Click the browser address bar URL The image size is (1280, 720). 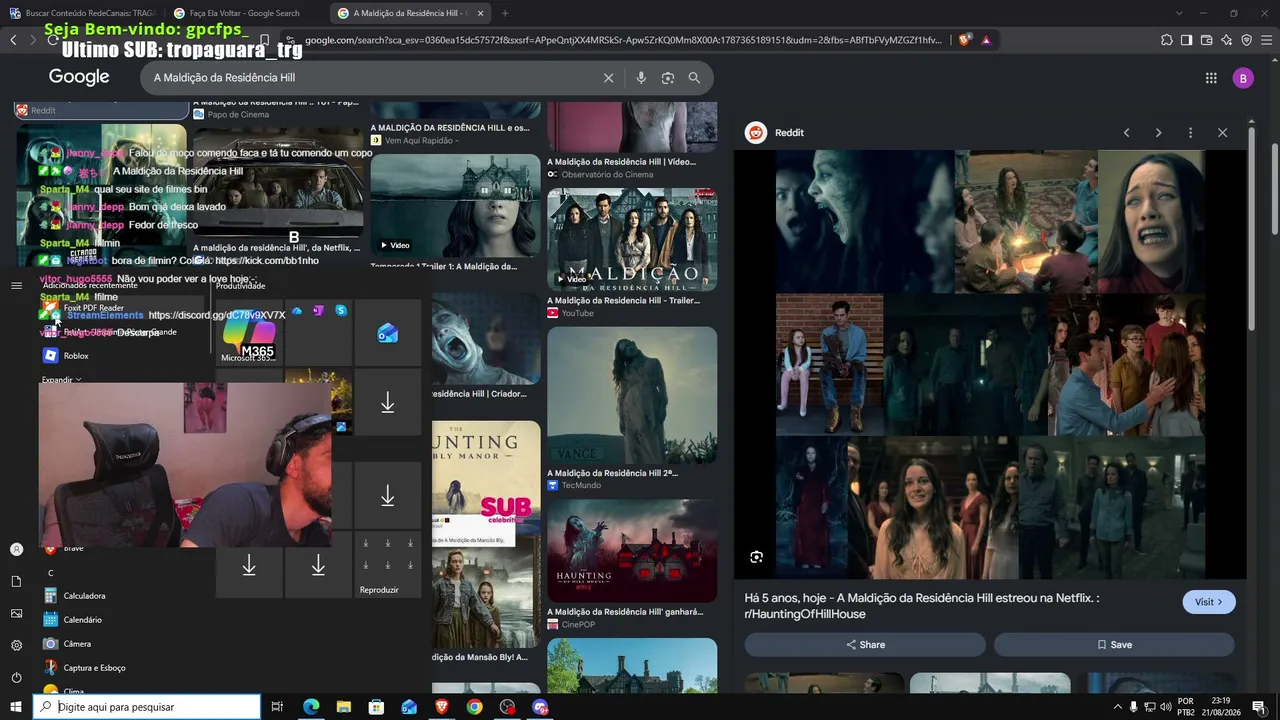pyautogui.click(x=622, y=40)
